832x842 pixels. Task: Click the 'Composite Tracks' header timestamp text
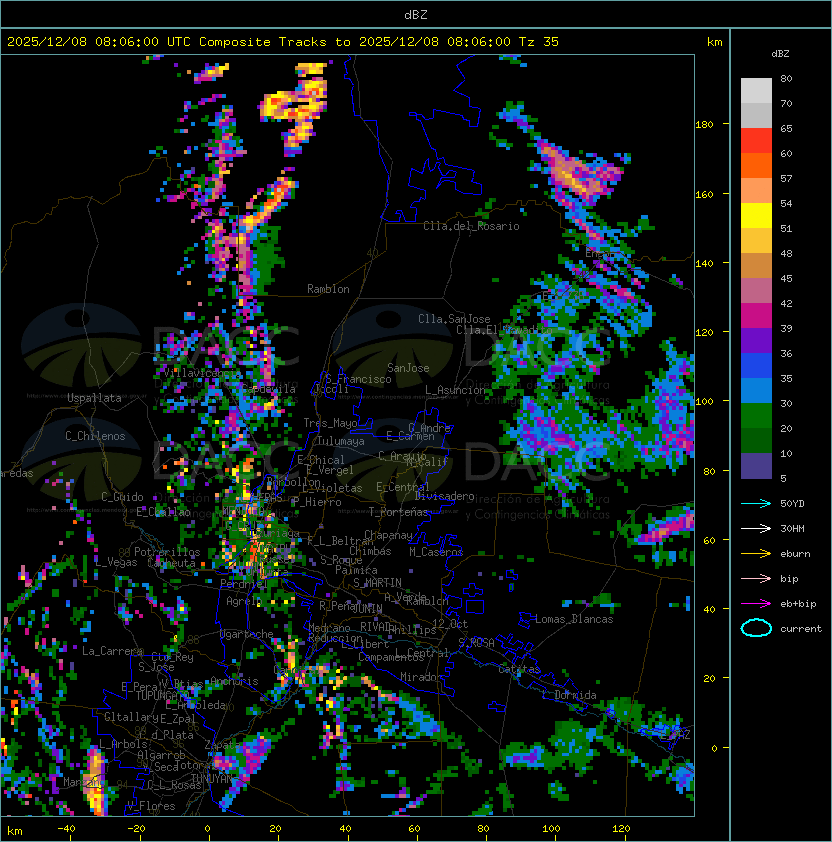[x=283, y=42]
